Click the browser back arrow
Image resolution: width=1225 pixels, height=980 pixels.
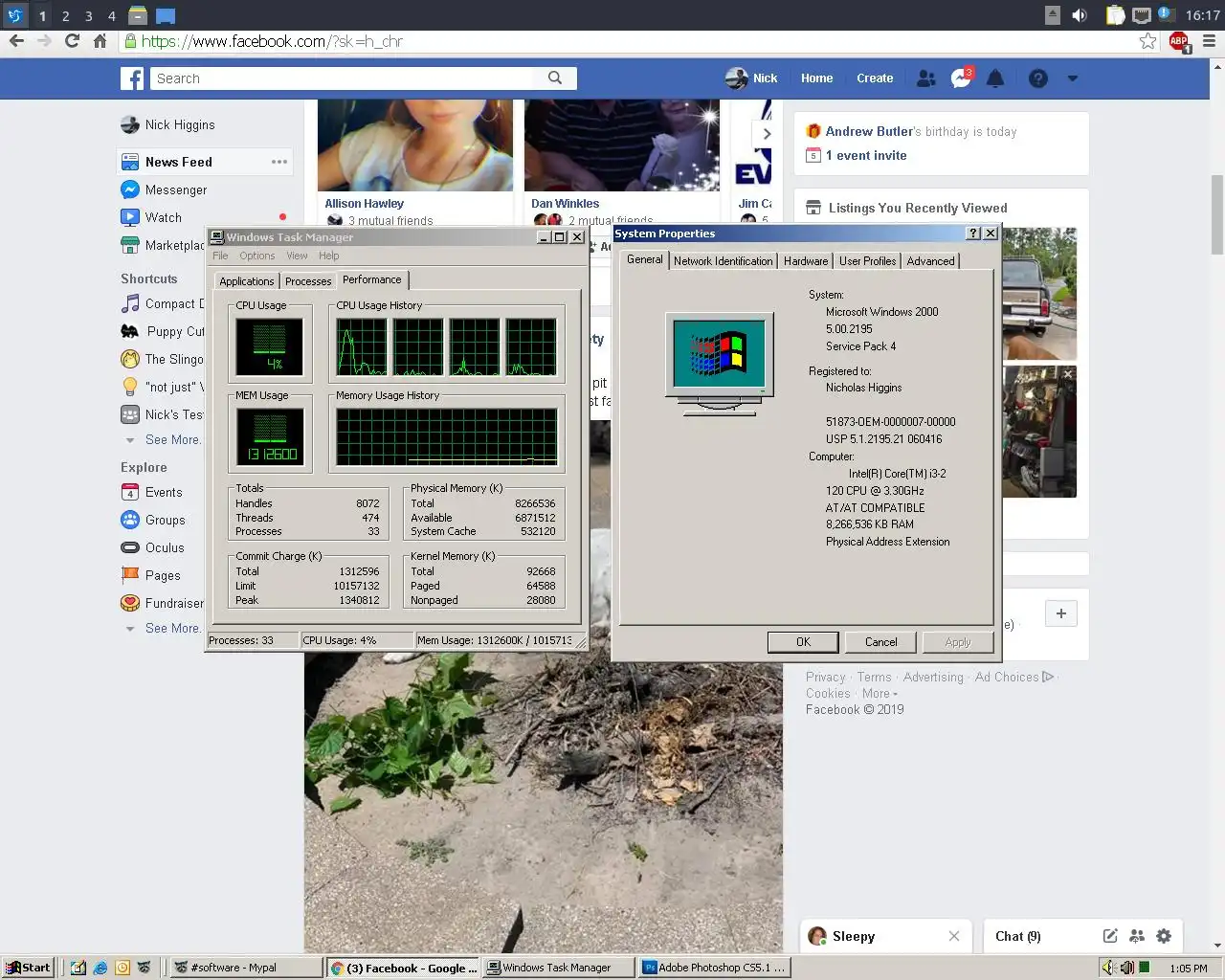pos(16,41)
